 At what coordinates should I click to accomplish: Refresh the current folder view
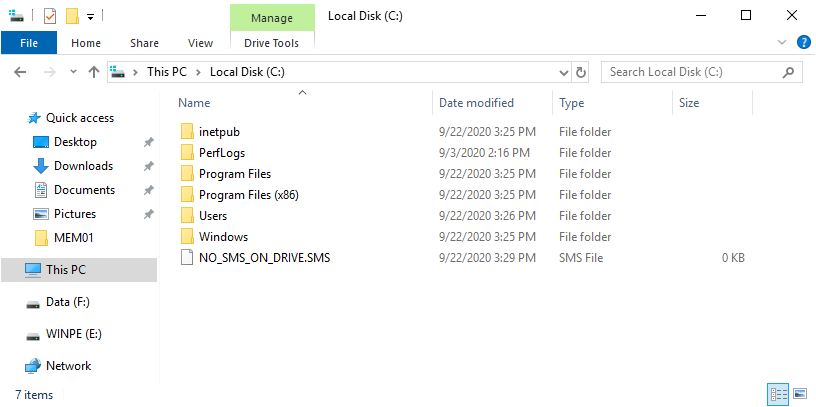coord(581,72)
